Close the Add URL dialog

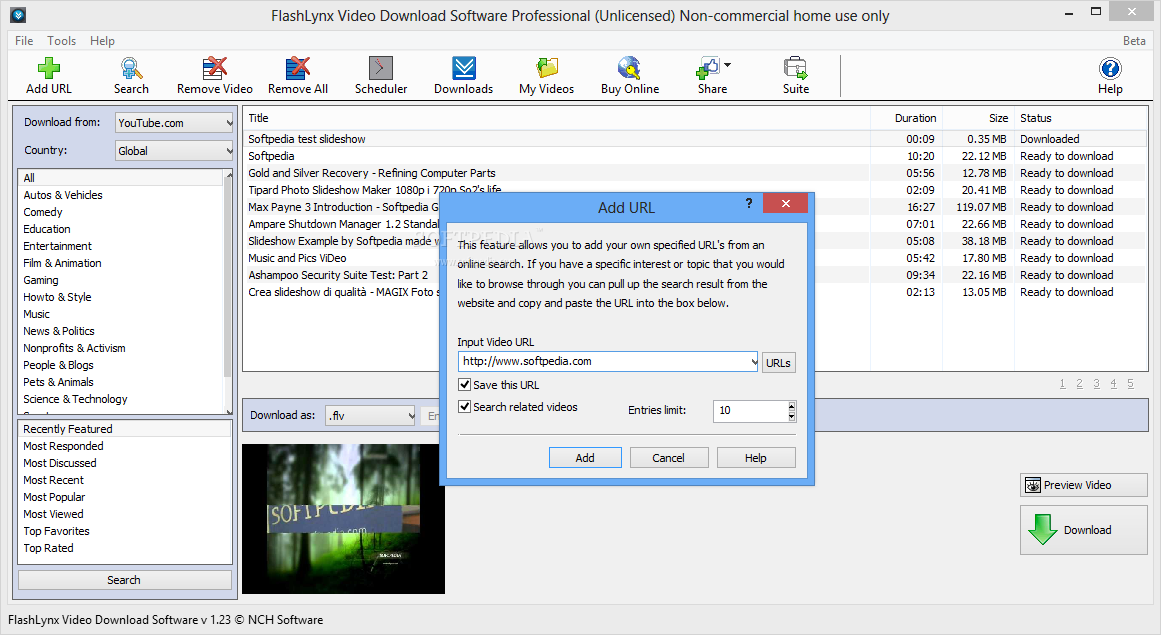(x=786, y=203)
